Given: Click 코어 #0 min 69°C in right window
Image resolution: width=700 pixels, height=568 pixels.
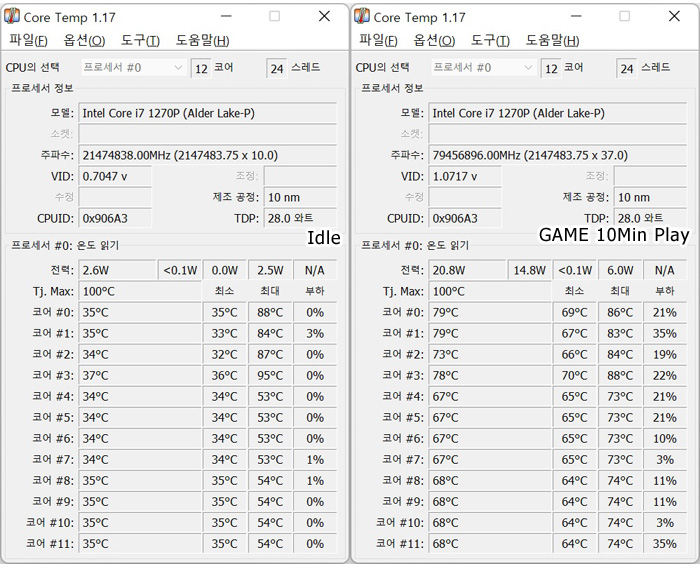Looking at the screenshot, I should (x=575, y=313).
